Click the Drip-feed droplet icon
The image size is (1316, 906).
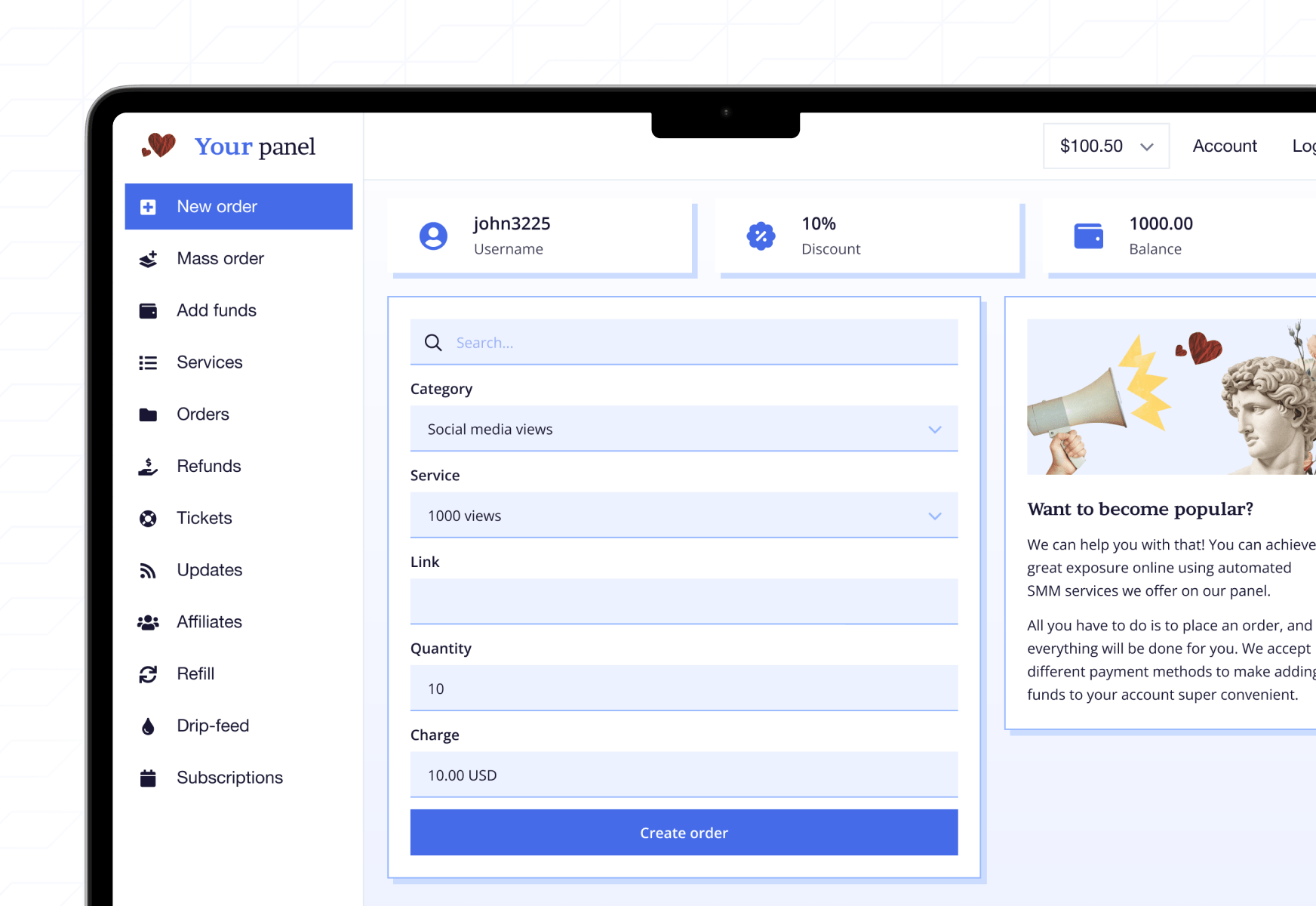(x=148, y=726)
